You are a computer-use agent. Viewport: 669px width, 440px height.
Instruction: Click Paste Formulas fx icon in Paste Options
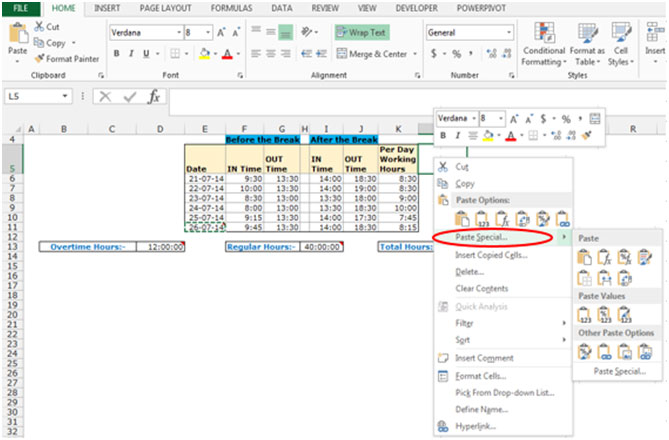502,219
